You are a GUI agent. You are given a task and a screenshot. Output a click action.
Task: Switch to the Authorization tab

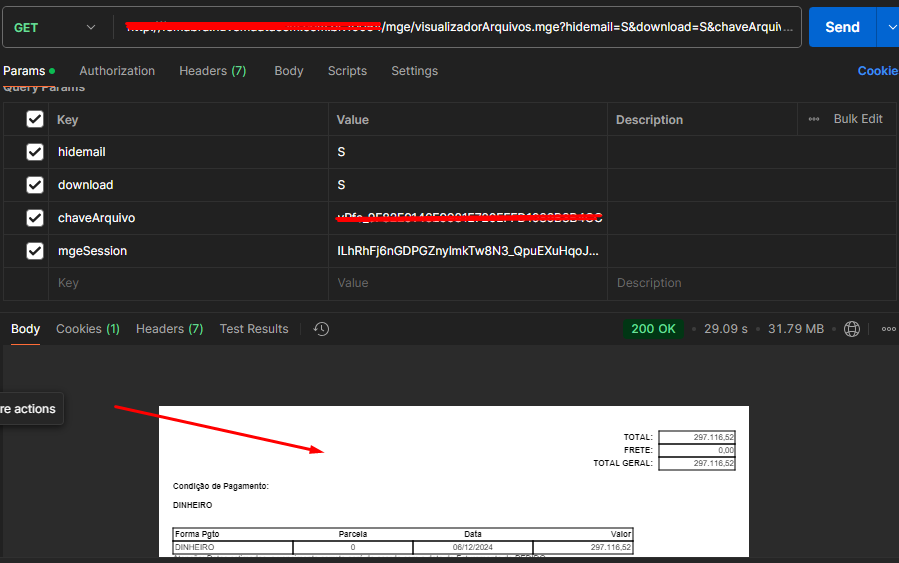[x=117, y=71]
